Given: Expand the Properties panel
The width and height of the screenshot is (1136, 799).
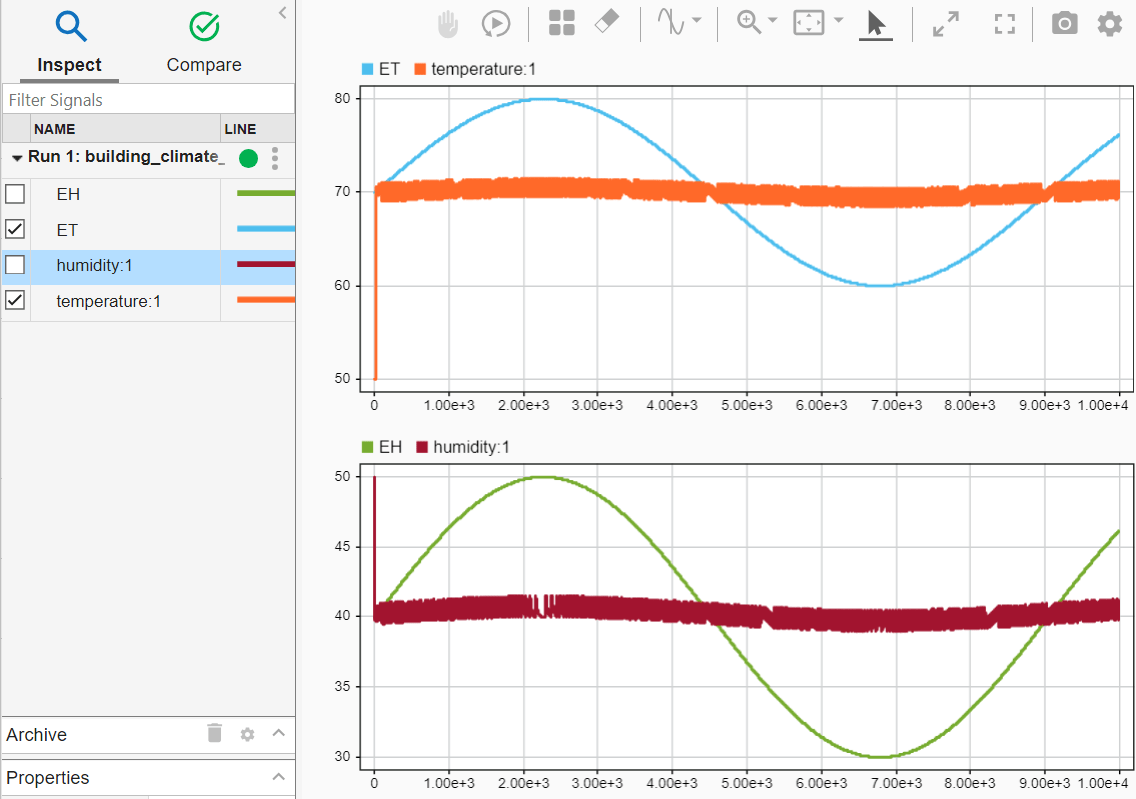Looking at the screenshot, I should click(279, 778).
